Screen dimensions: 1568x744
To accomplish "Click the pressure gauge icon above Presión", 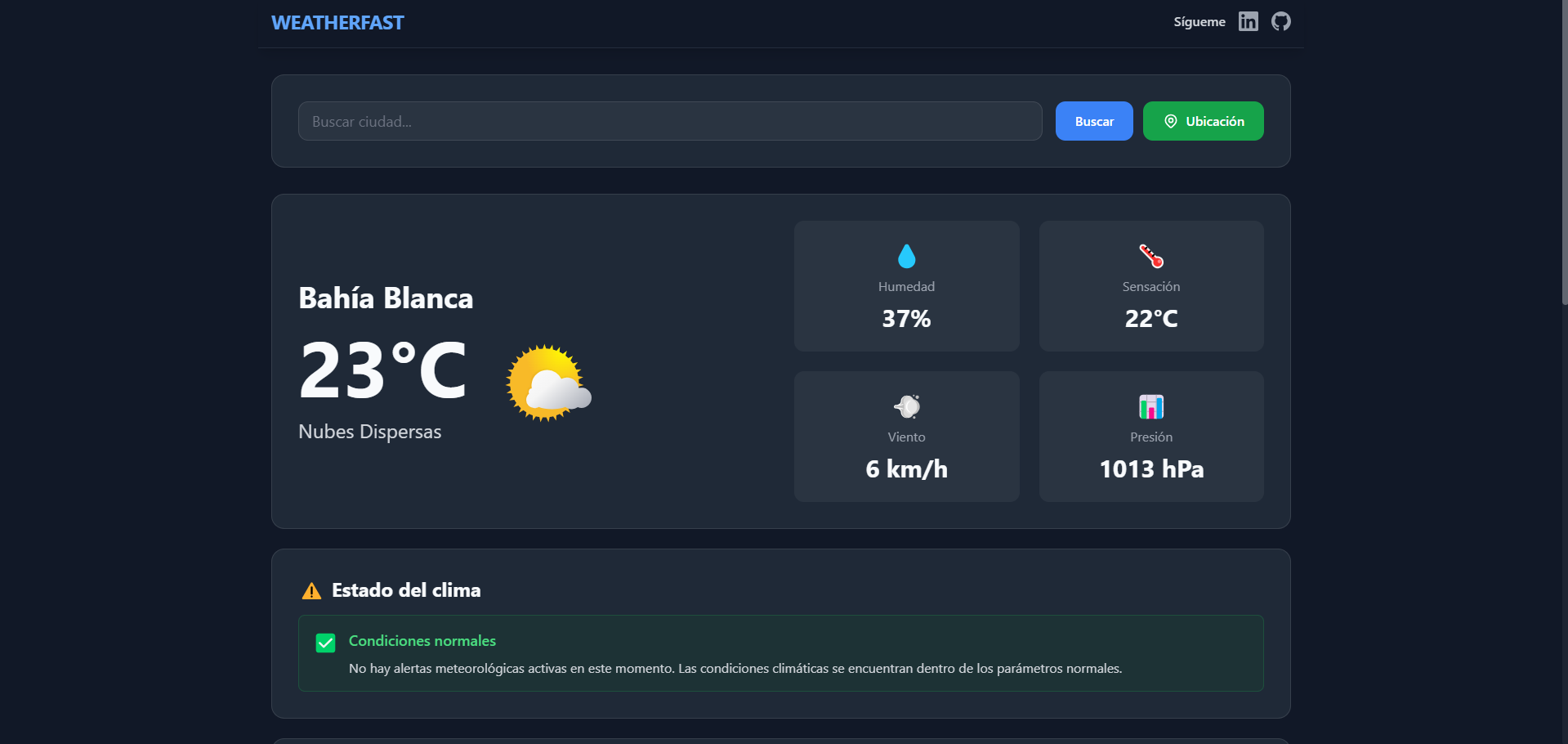I will pyautogui.click(x=1151, y=406).
